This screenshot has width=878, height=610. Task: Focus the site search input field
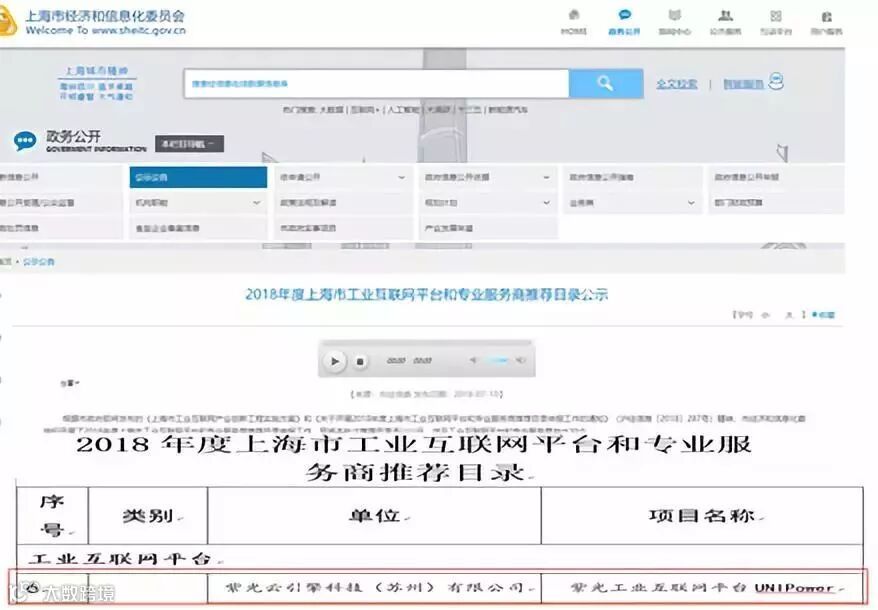(x=376, y=83)
